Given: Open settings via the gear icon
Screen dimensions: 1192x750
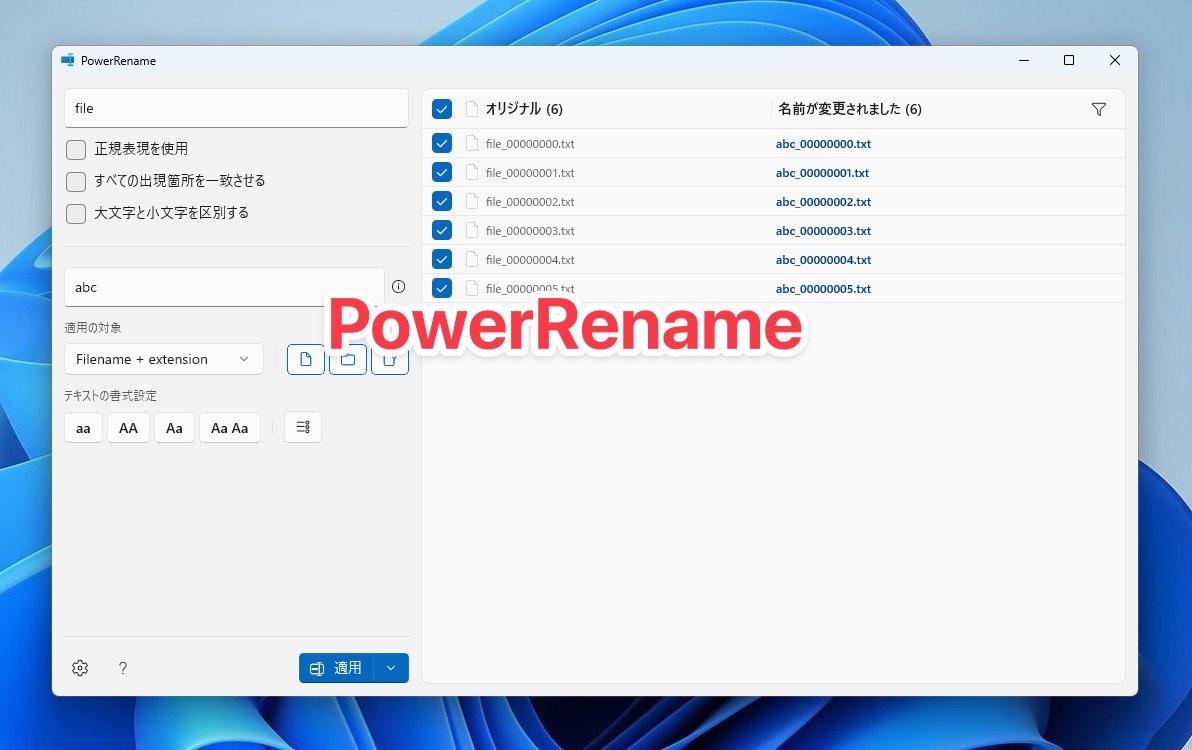Looking at the screenshot, I should pos(80,667).
